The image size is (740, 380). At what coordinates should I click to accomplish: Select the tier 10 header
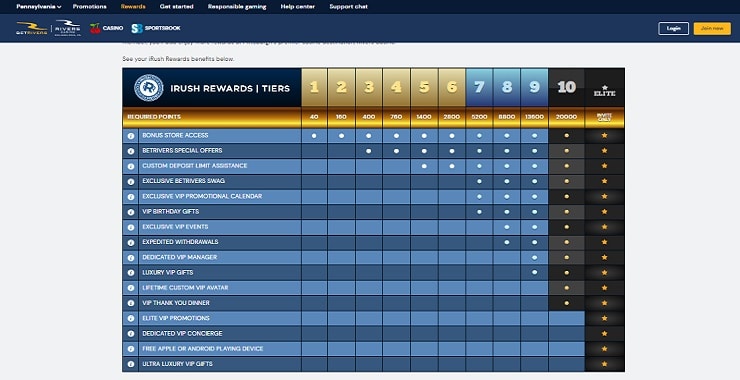pos(566,87)
